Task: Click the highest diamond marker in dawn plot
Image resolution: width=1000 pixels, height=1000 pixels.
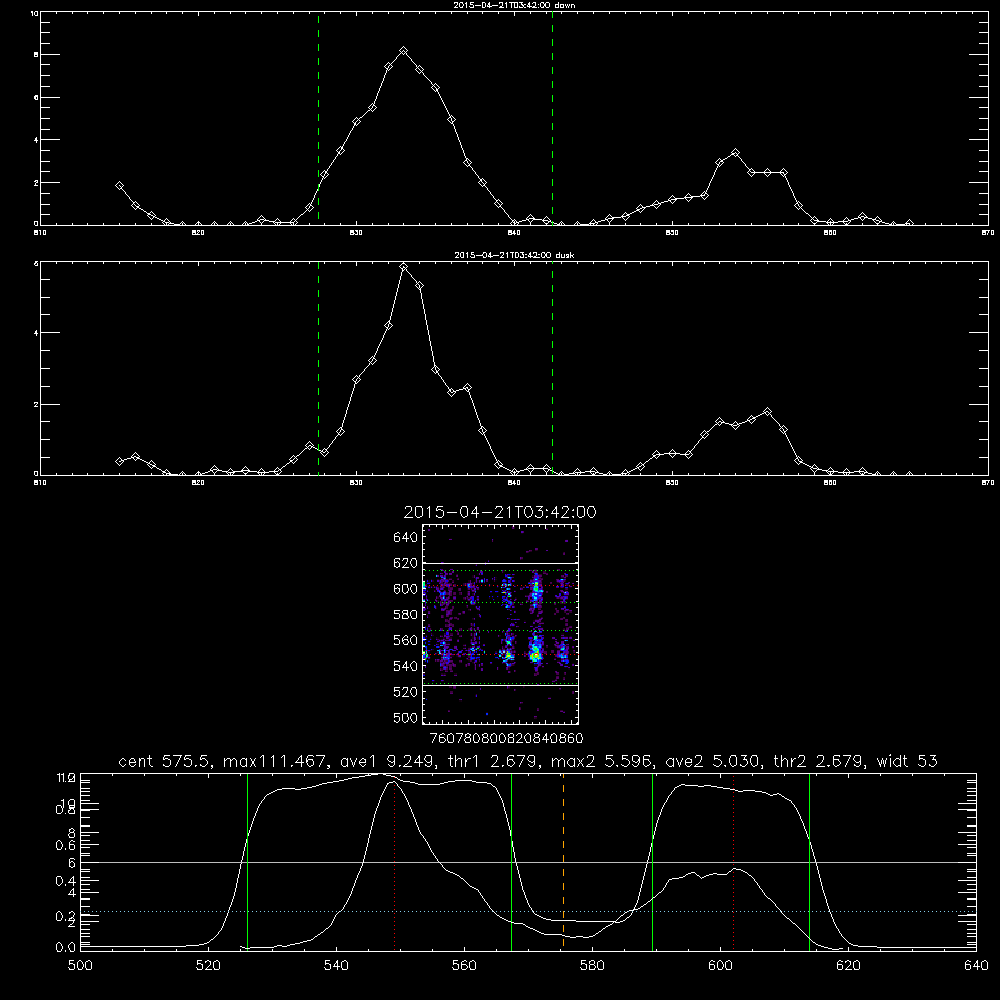Action: (403, 50)
